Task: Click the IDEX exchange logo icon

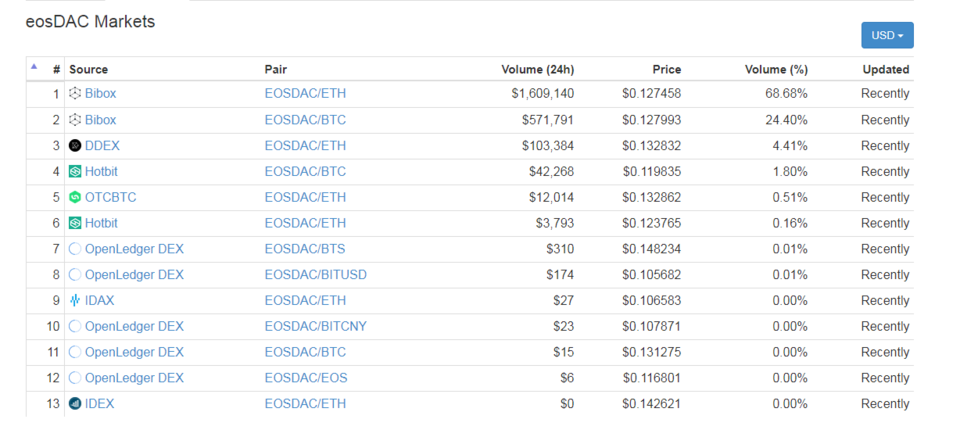Action: pyautogui.click(x=75, y=404)
